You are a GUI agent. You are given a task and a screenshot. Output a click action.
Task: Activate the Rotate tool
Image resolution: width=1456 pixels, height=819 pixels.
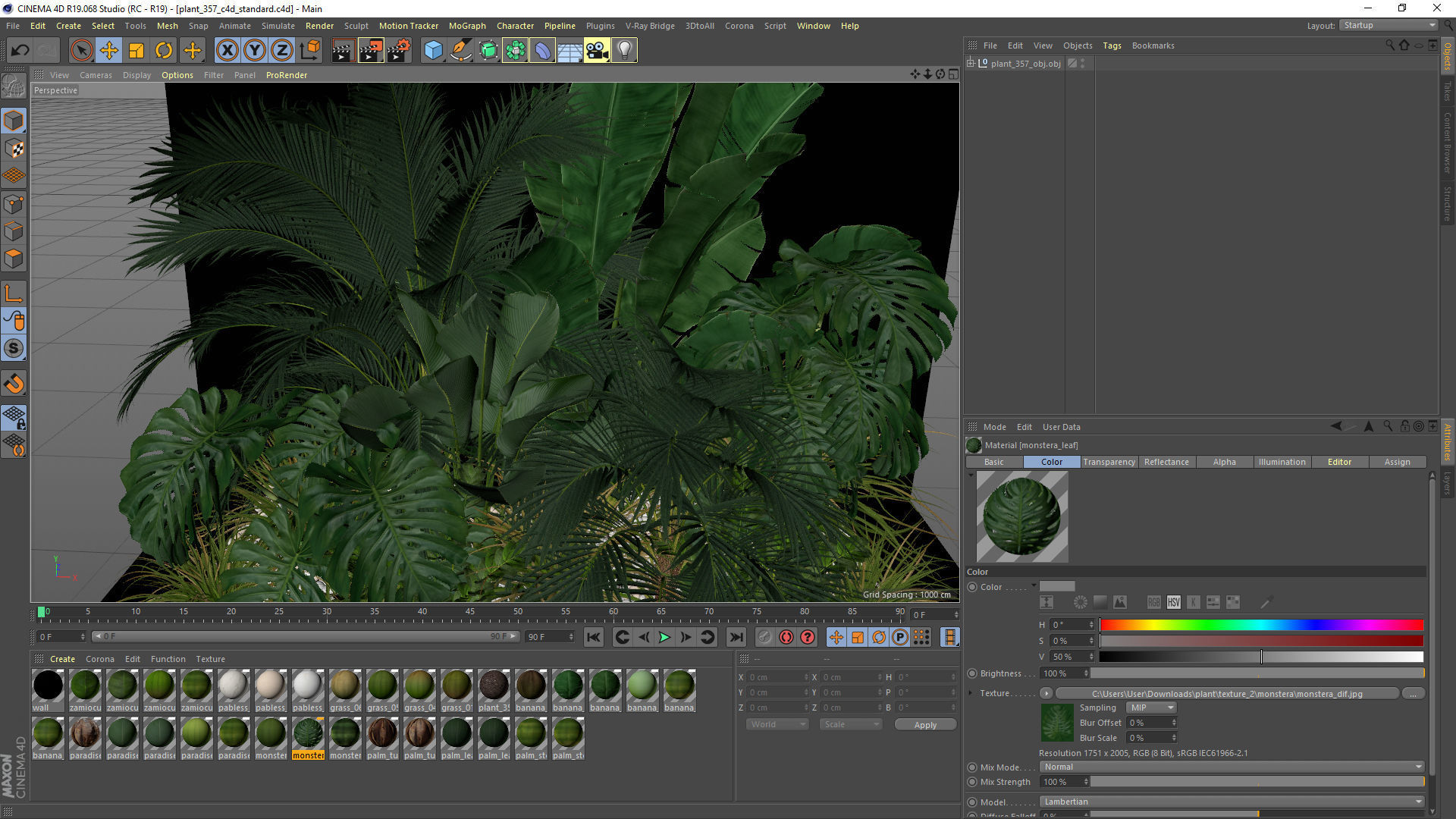[164, 51]
